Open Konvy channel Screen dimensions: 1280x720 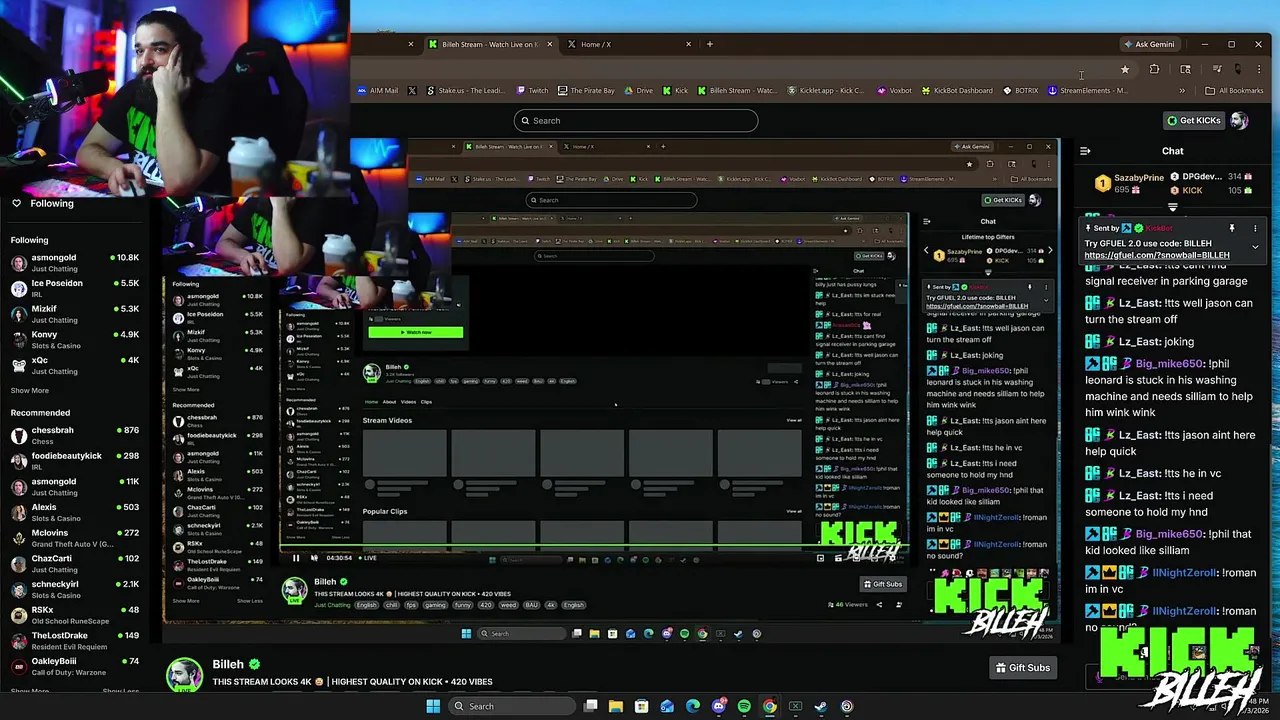point(74,340)
